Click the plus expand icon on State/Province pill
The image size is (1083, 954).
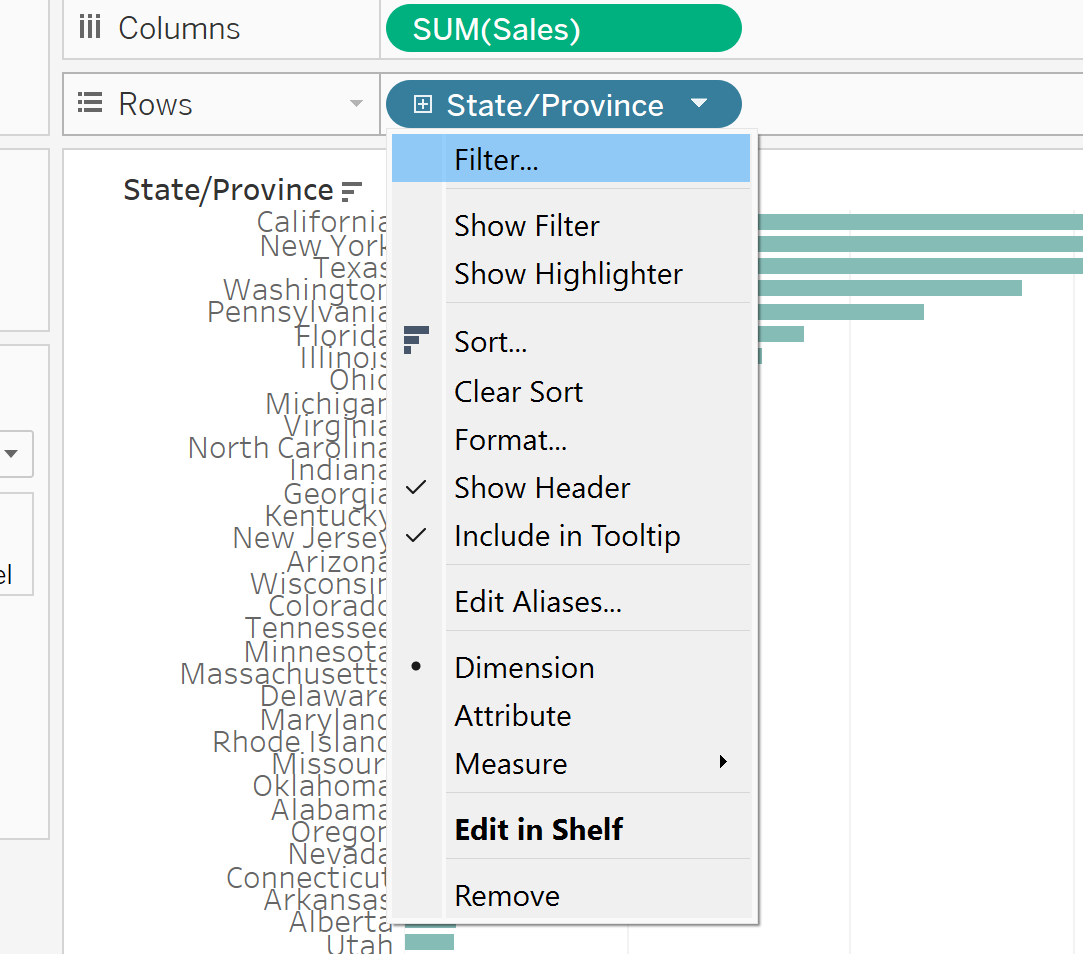click(x=423, y=105)
